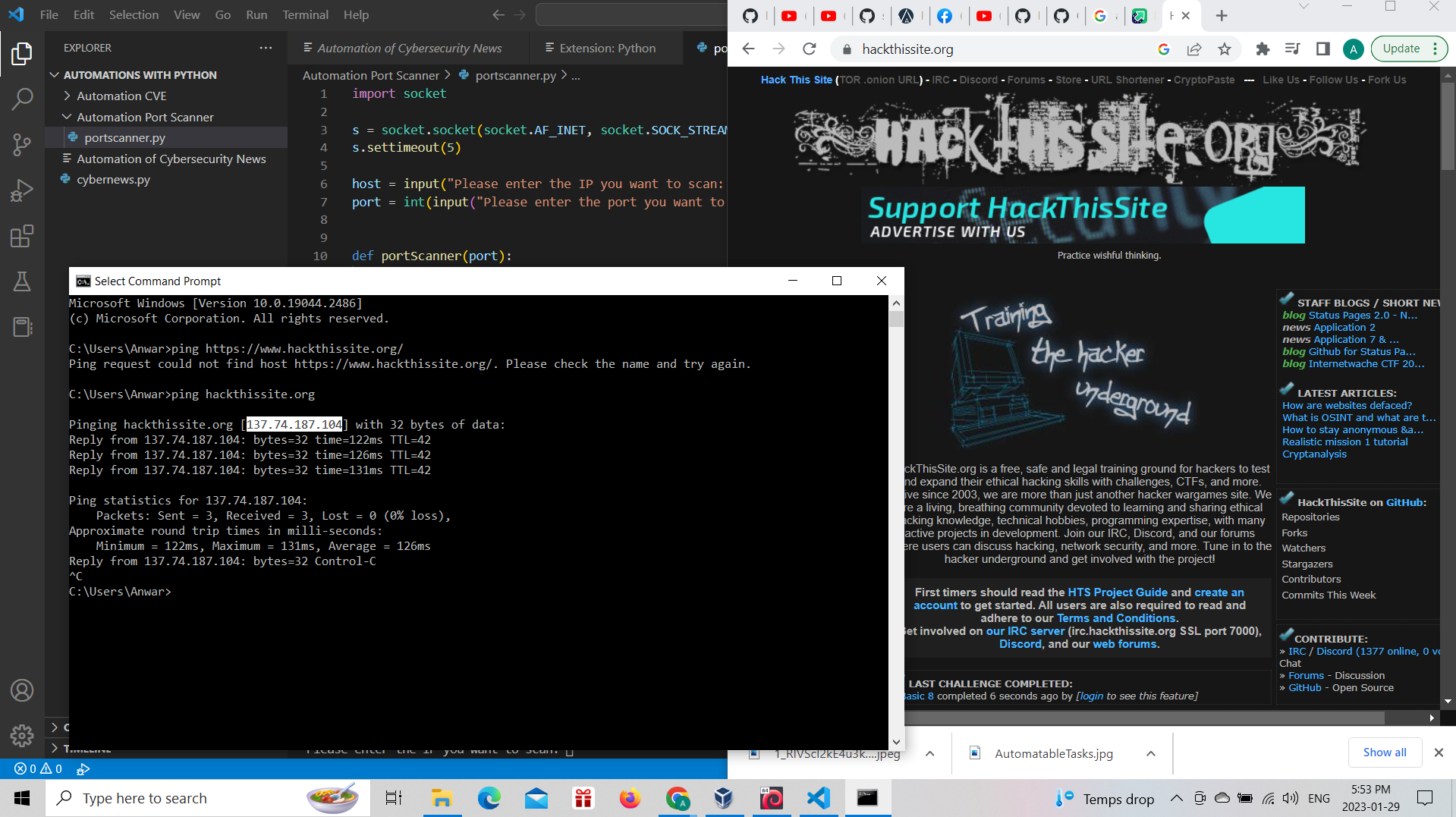Collapse AUTOMATIONS WITH PYTHON section
The width and height of the screenshot is (1456, 817).
click(x=54, y=74)
